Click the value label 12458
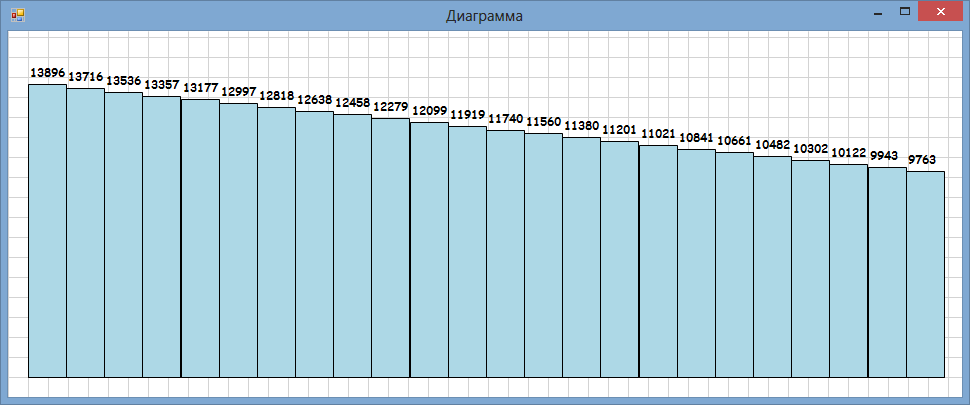This screenshot has width=970, height=405. 353,103
